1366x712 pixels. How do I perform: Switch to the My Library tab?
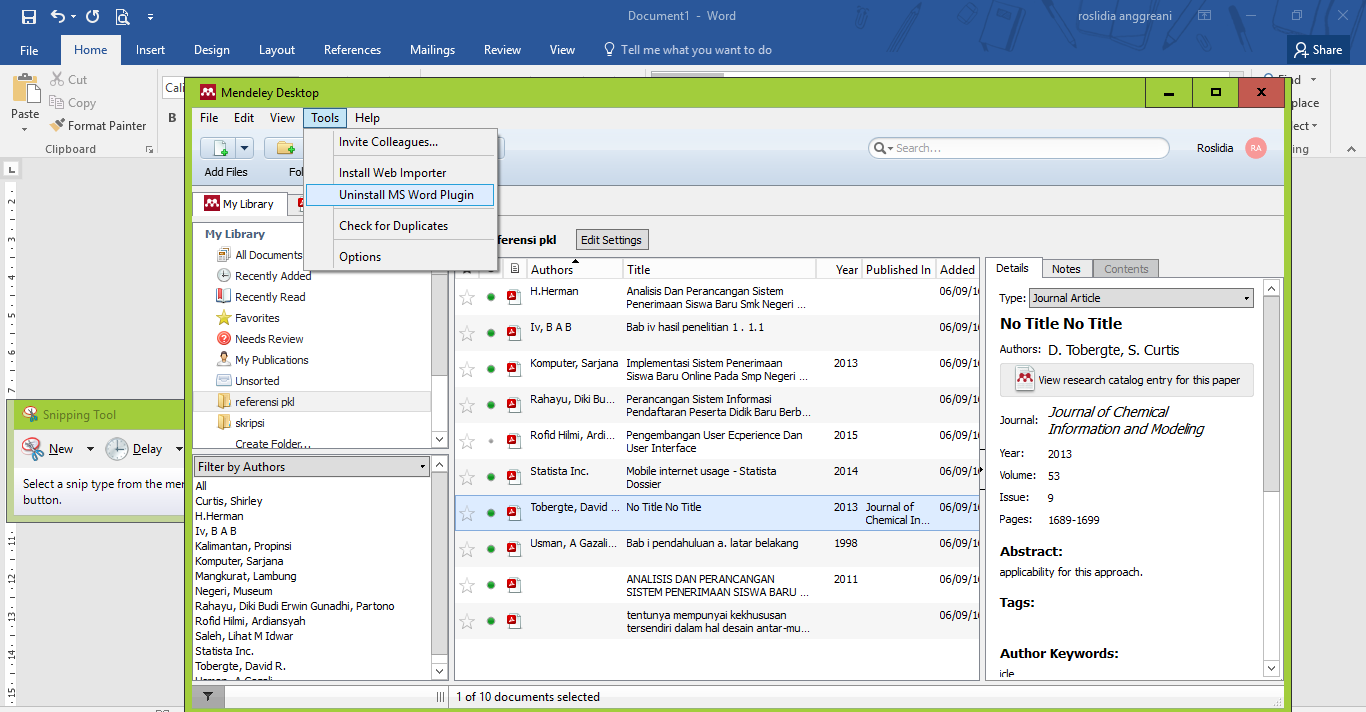240,204
